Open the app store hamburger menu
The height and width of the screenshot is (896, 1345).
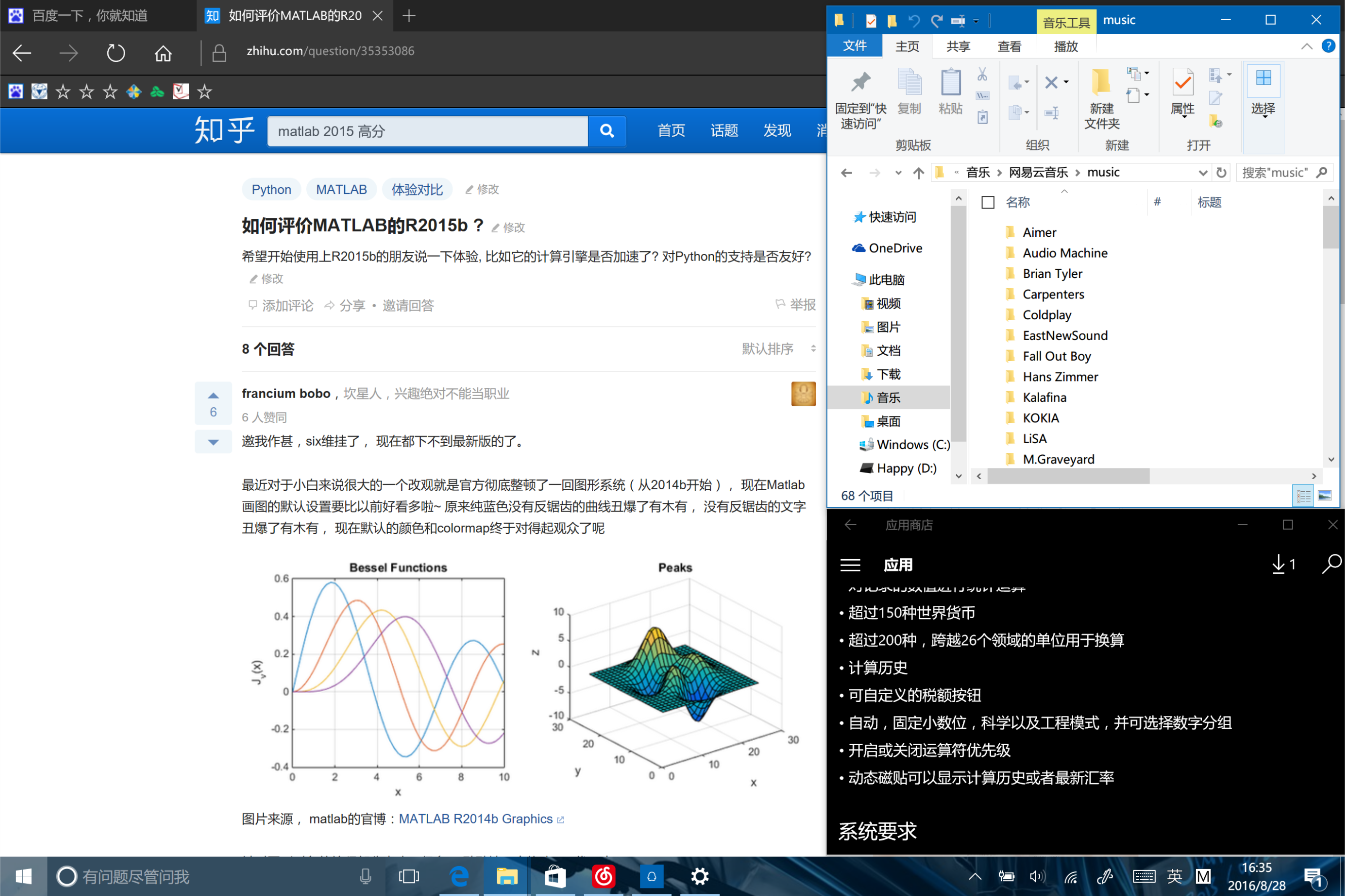click(850, 565)
